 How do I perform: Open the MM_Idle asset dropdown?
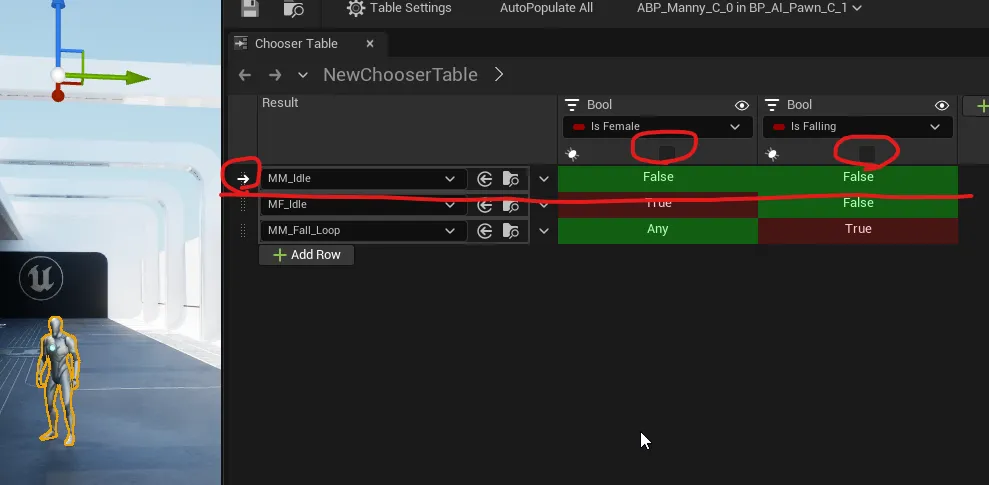[363, 178]
